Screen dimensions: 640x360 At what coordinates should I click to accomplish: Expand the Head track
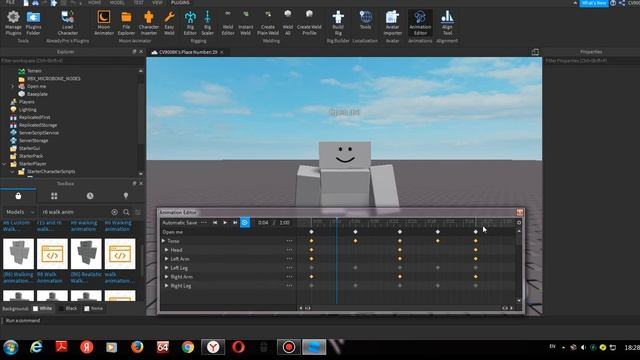(167, 250)
